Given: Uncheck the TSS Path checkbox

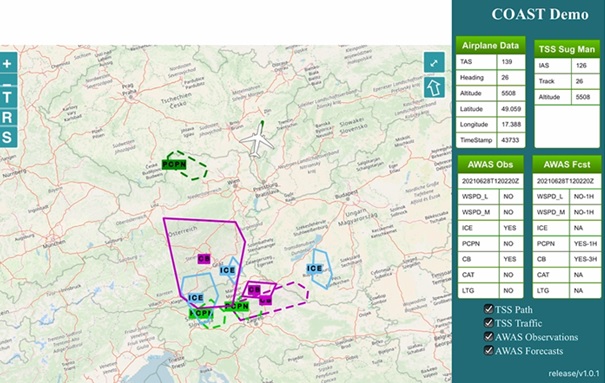Looking at the screenshot, I should click(489, 309).
